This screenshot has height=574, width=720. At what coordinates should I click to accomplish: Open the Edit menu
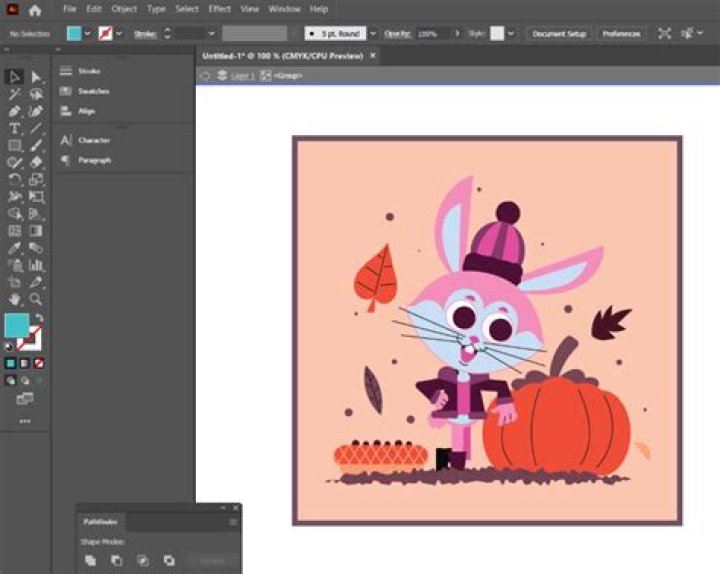pos(94,9)
